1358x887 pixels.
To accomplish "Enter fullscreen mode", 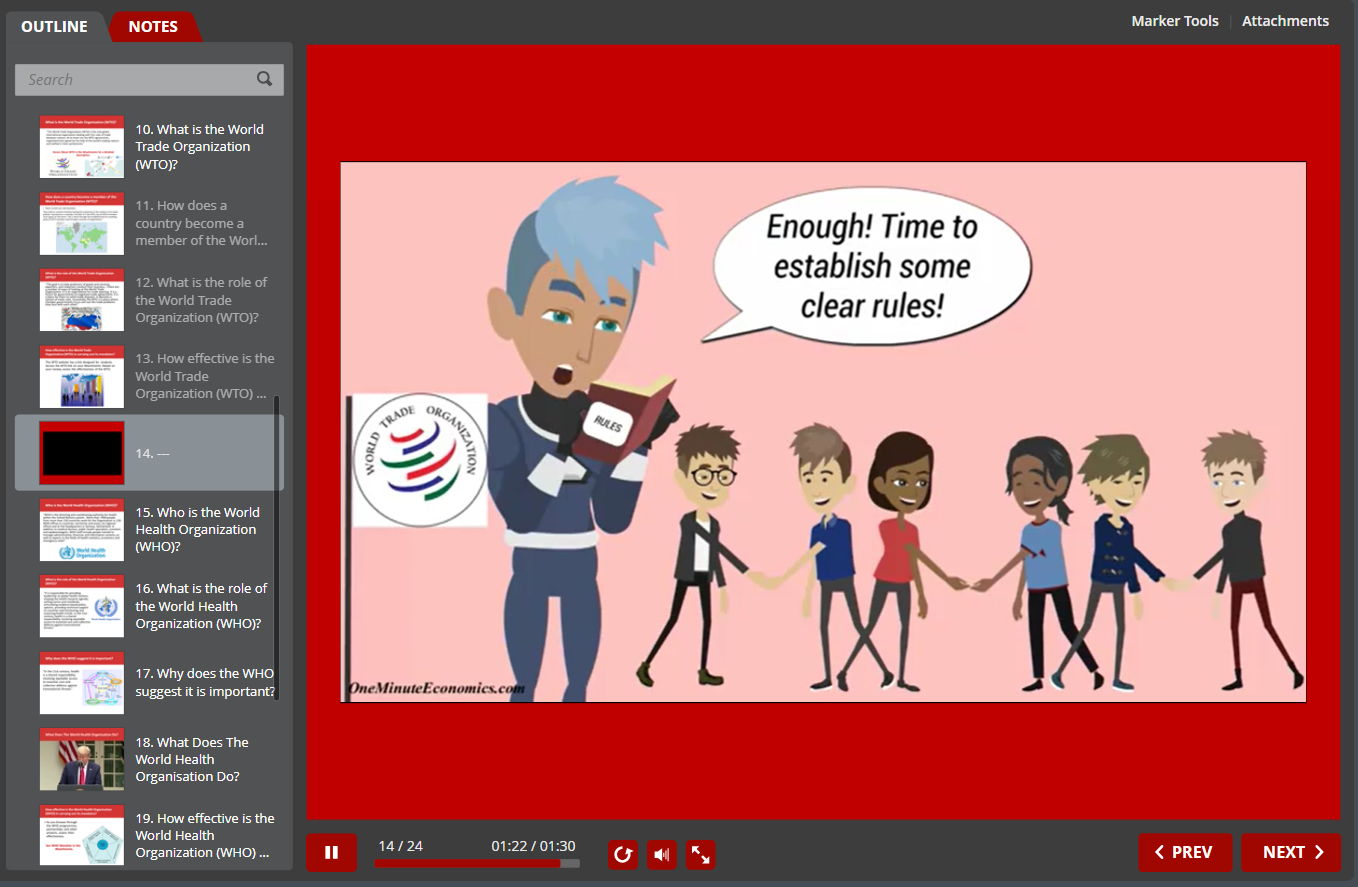I will point(701,854).
